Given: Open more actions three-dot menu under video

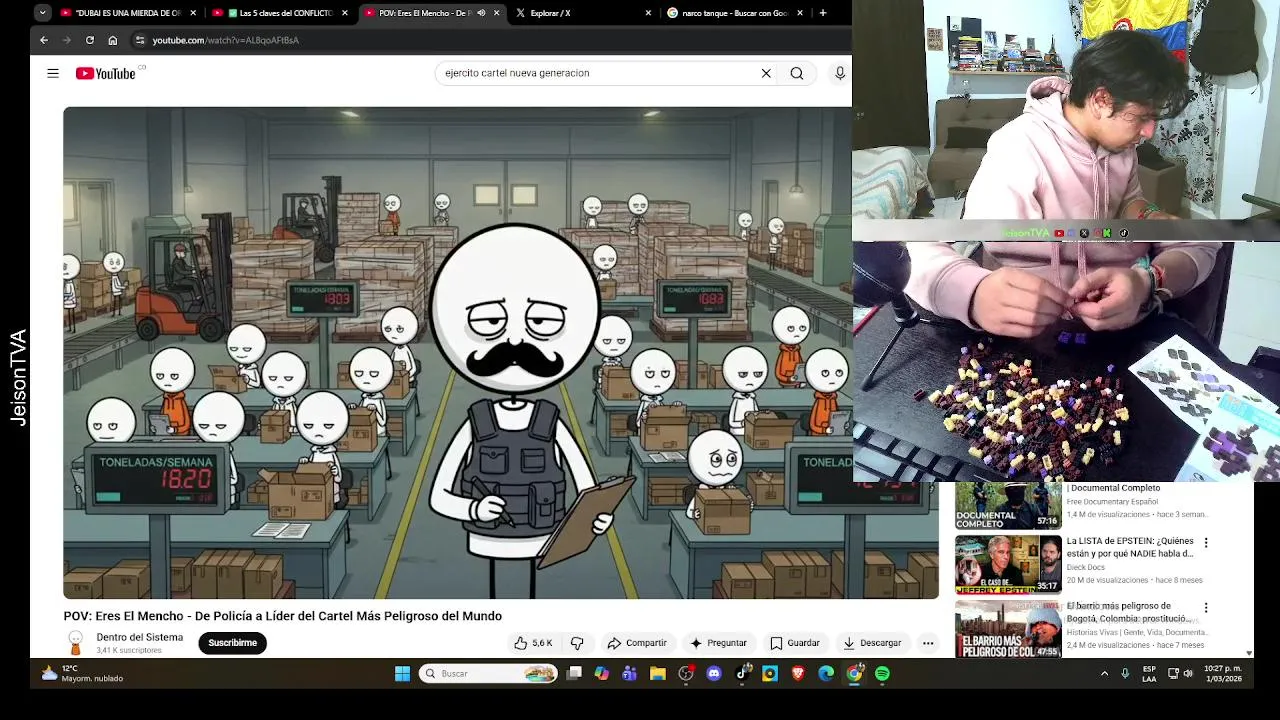Looking at the screenshot, I should click(x=928, y=643).
